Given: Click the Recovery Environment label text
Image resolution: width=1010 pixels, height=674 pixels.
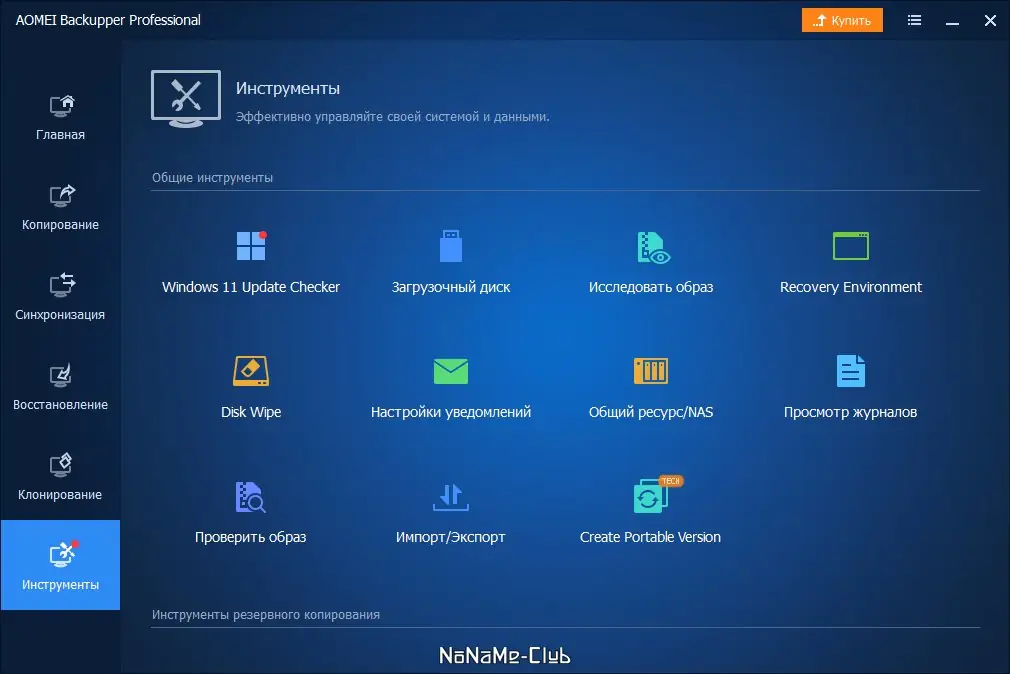Looking at the screenshot, I should point(850,287).
